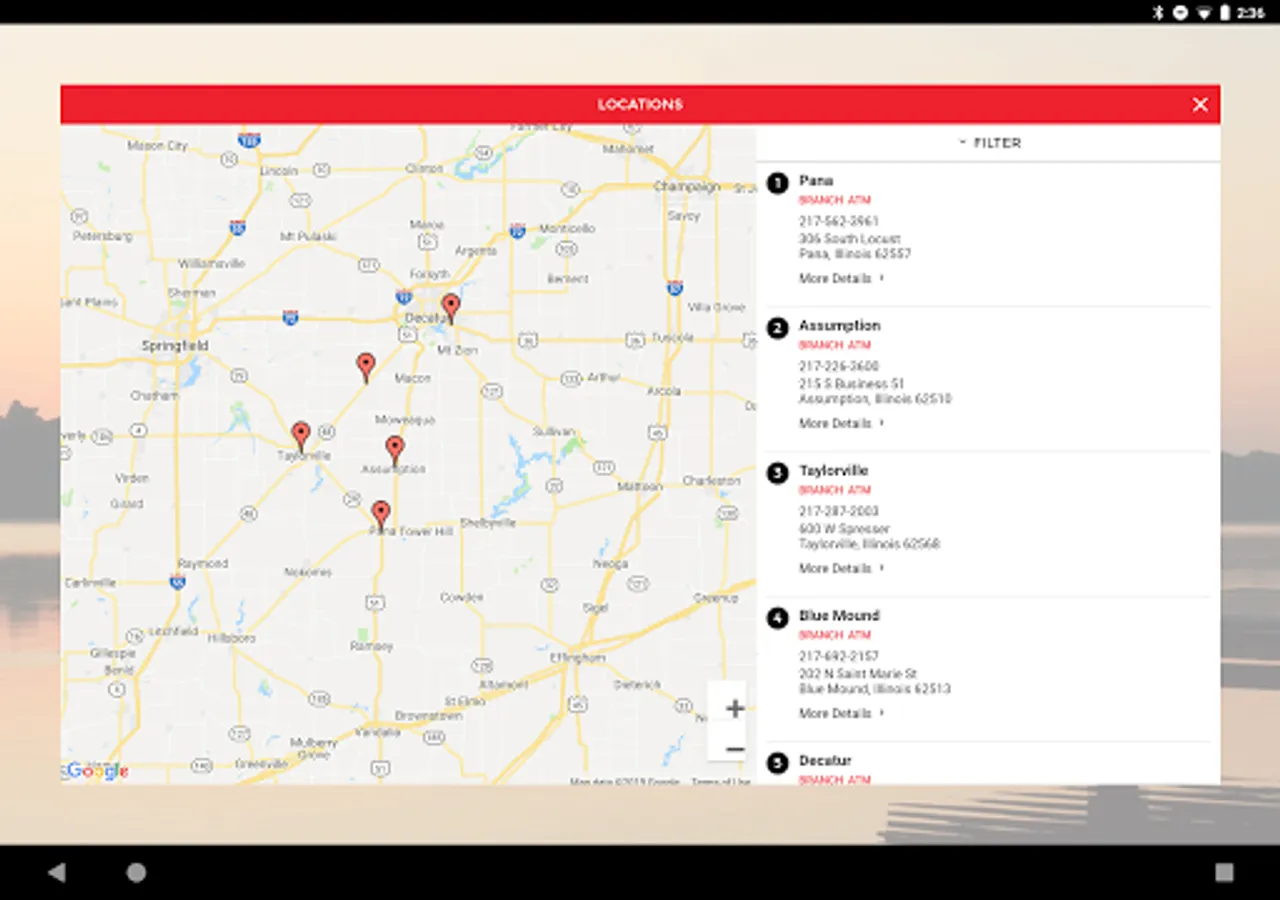Select the Decatur location title
1280x900 pixels.
coord(825,761)
